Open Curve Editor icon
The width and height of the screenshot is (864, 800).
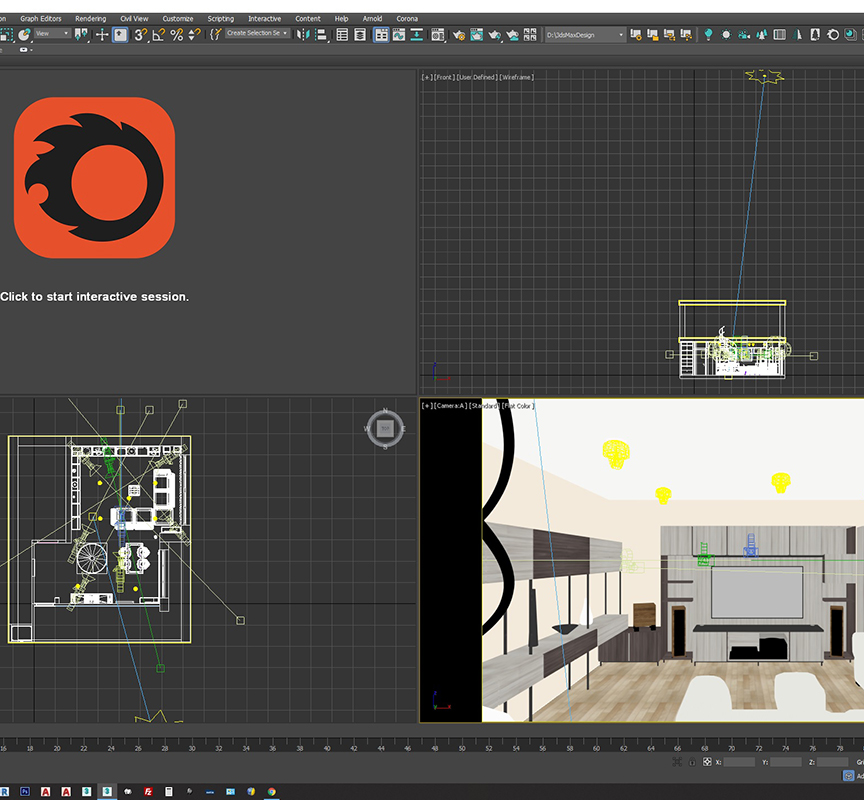[399, 35]
